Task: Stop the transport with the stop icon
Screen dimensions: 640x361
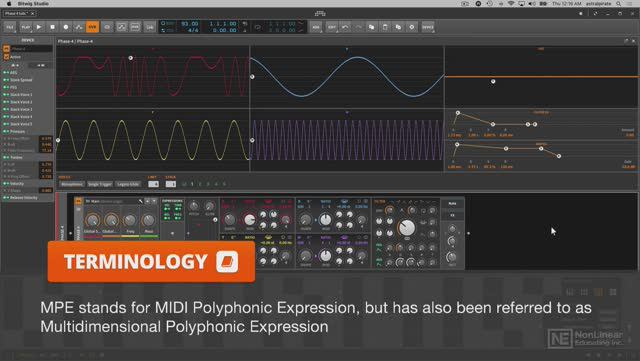Action: click(x=52, y=27)
